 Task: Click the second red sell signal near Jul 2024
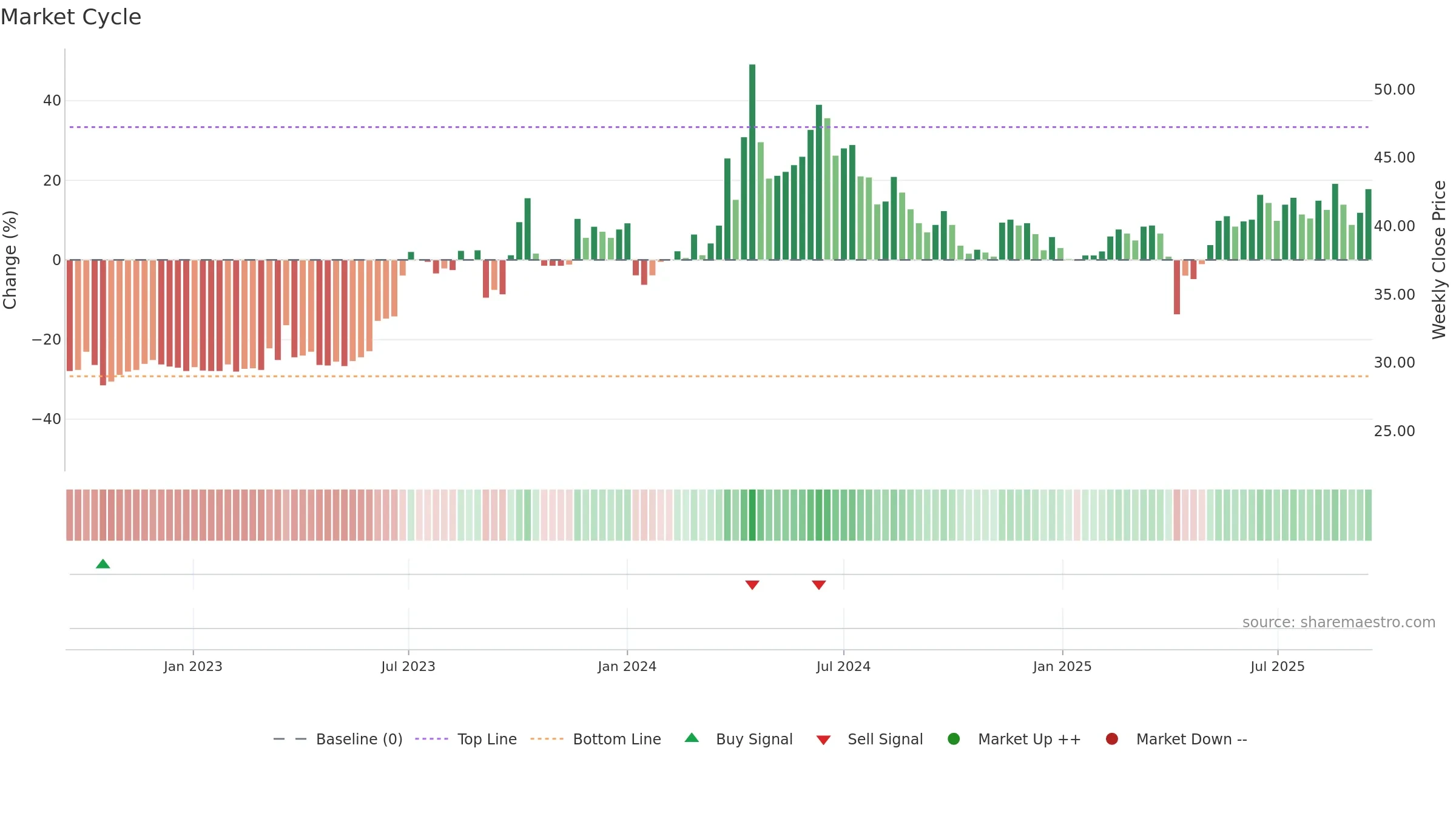(x=819, y=585)
